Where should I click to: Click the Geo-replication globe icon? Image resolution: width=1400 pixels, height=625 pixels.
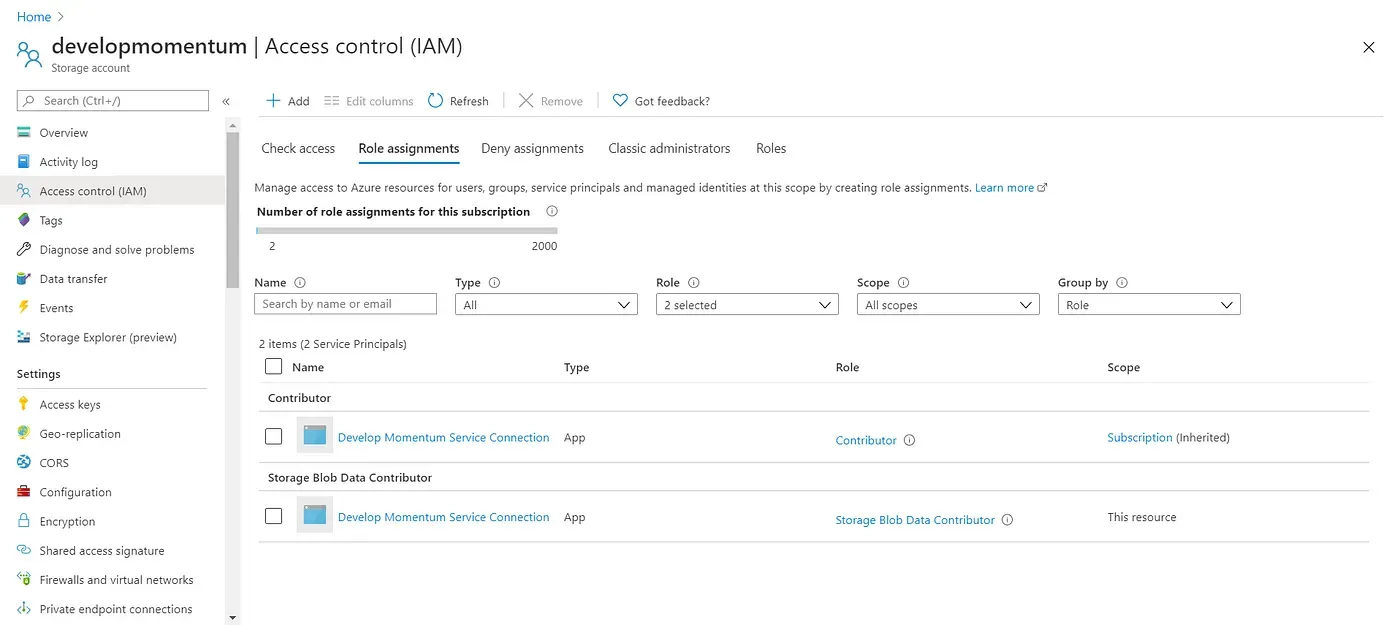point(24,433)
